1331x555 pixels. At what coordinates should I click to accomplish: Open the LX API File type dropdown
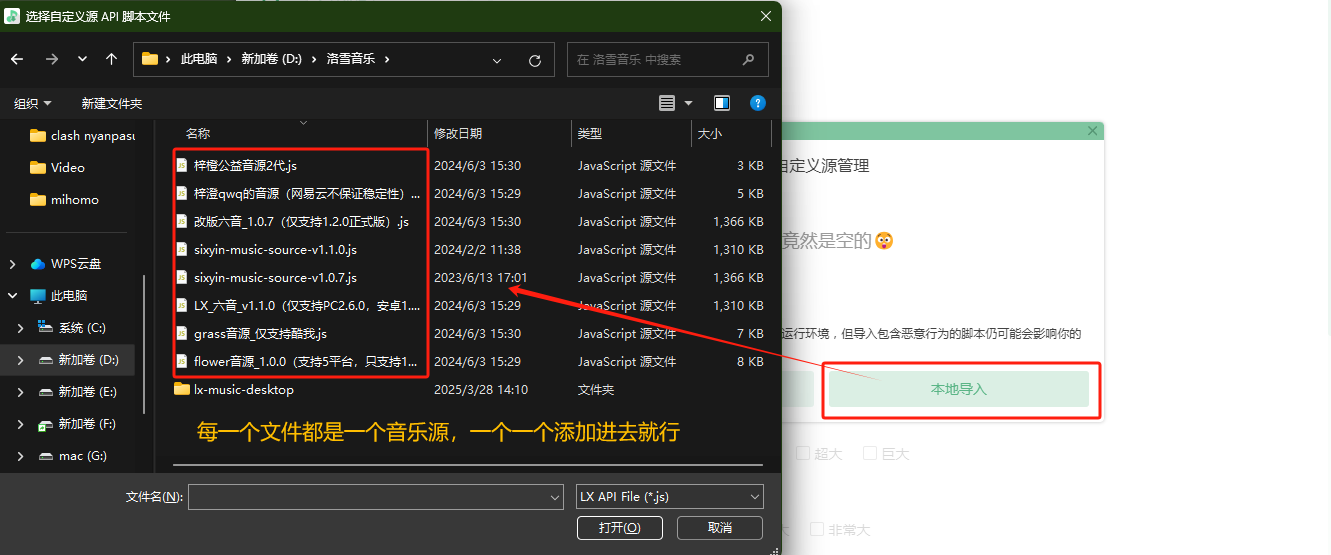(670, 496)
